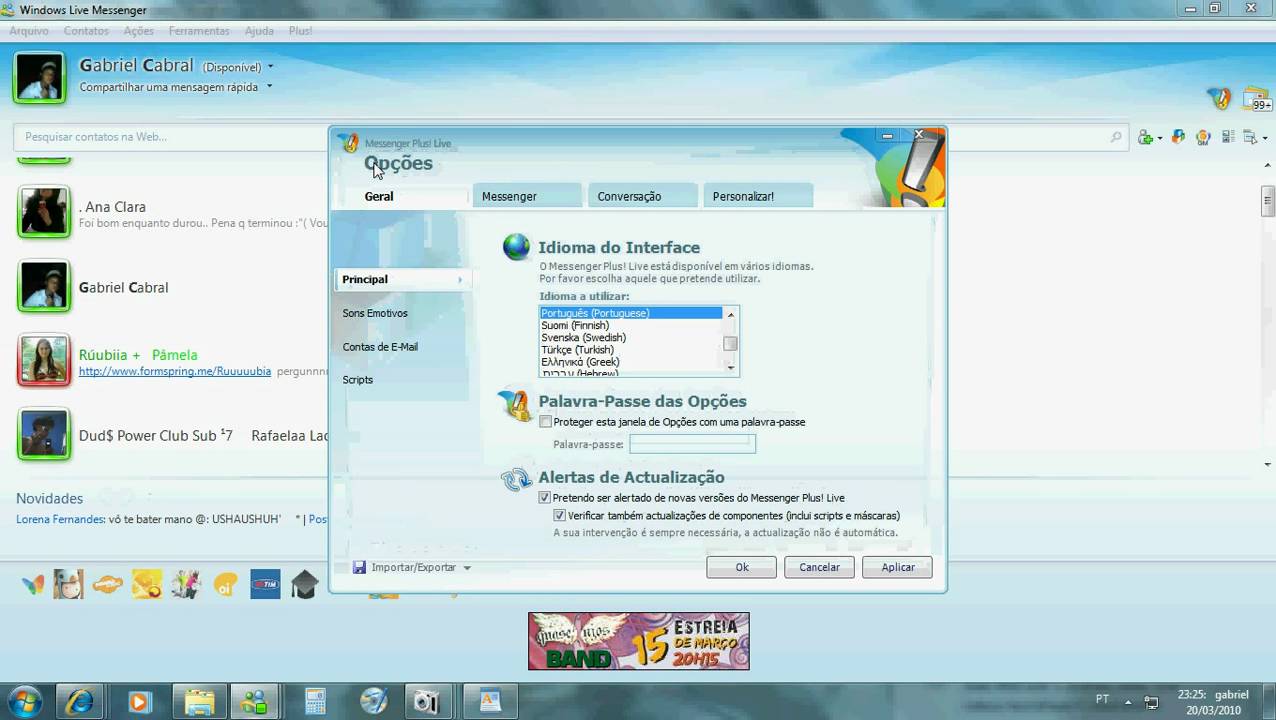Open the Importar/Exportar dropdown
This screenshot has width=1276, height=720.
pyautogui.click(x=412, y=567)
